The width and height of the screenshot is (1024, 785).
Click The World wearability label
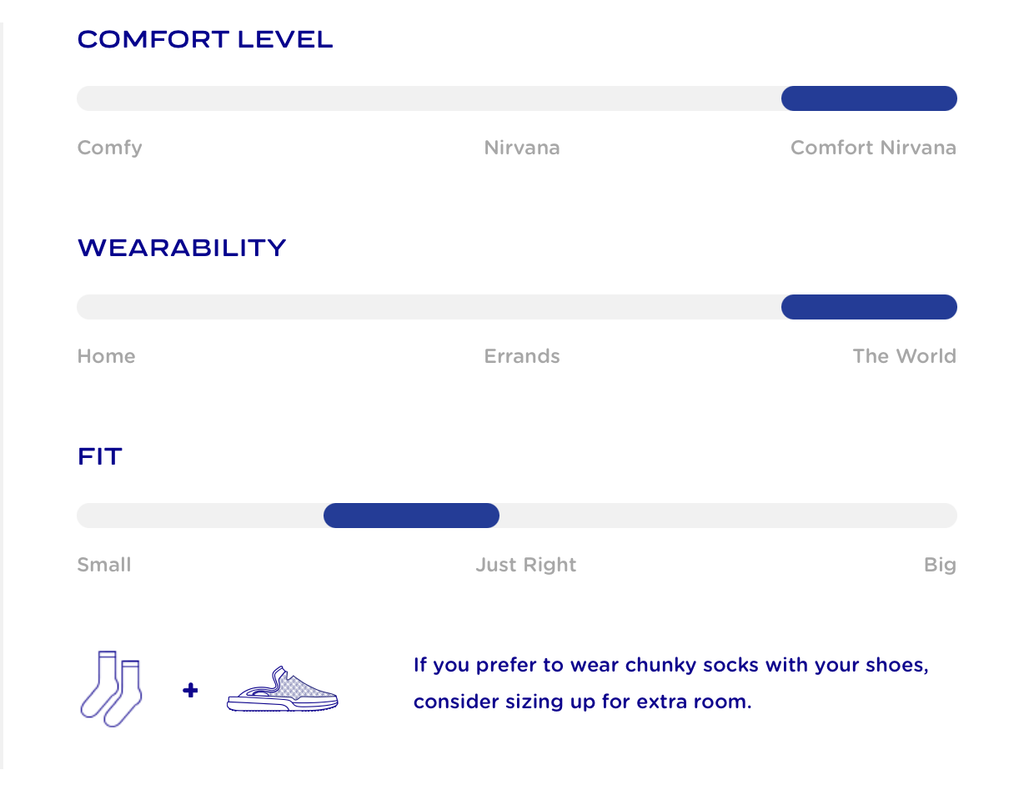click(x=904, y=356)
